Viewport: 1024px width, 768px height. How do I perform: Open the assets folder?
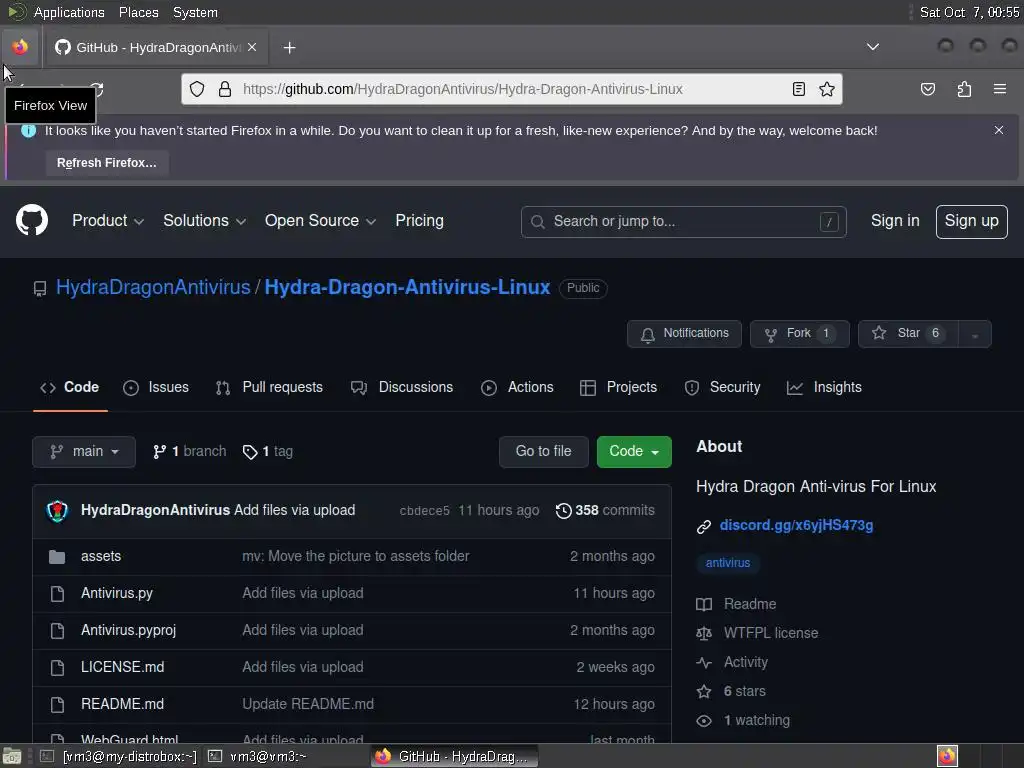[x=101, y=556]
